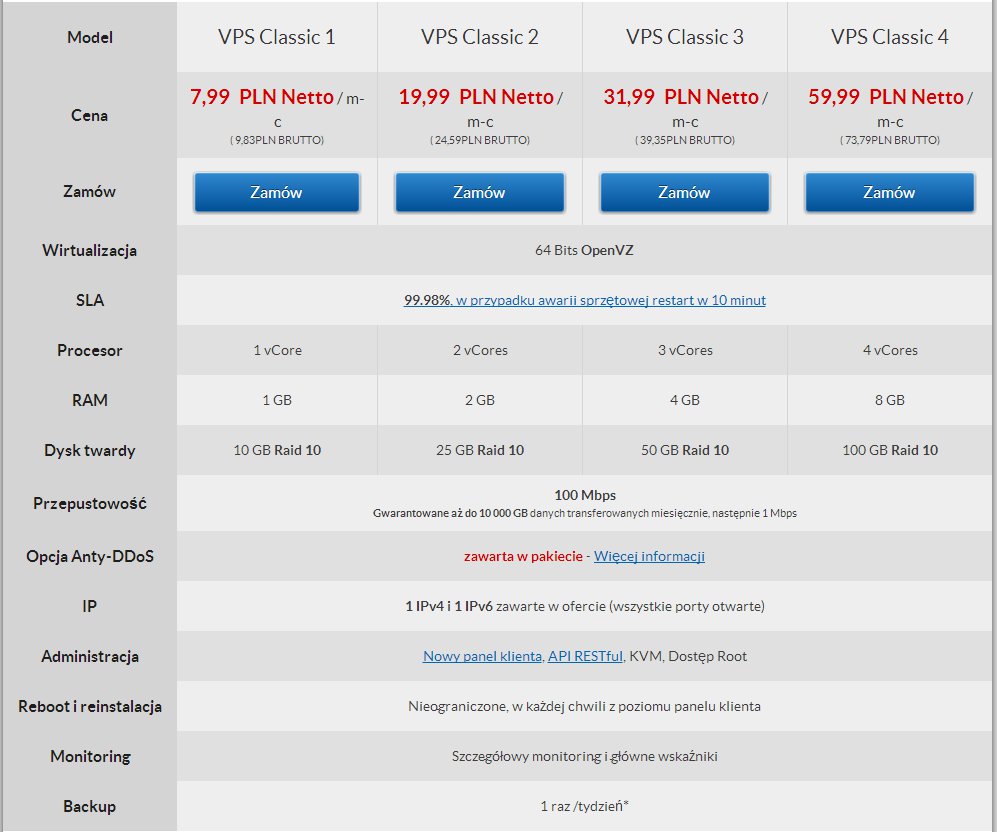997x832 pixels.
Task: Click the 4 vCores cell
Action: (890, 350)
